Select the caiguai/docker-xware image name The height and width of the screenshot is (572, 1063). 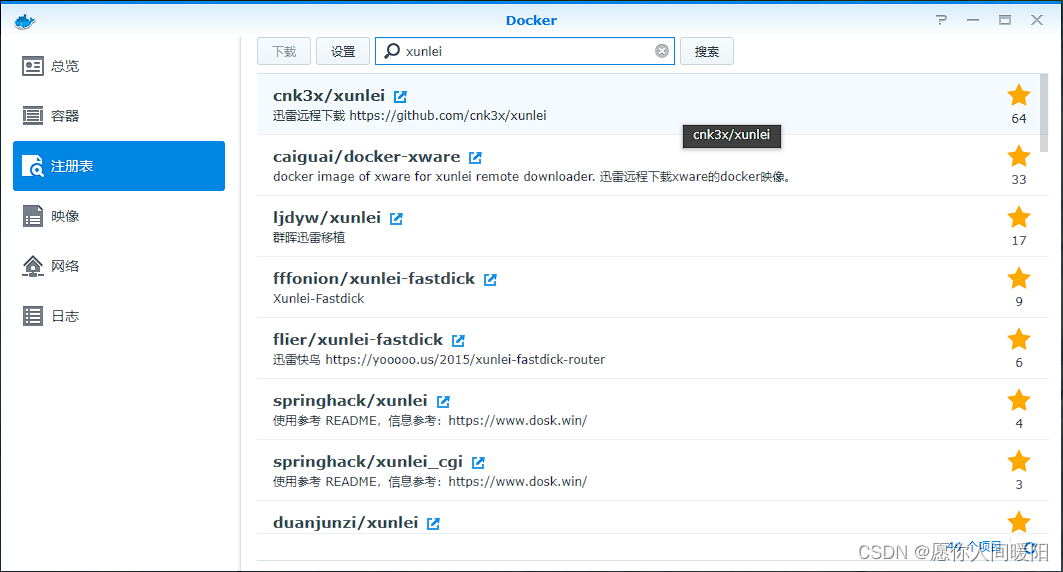tap(367, 157)
